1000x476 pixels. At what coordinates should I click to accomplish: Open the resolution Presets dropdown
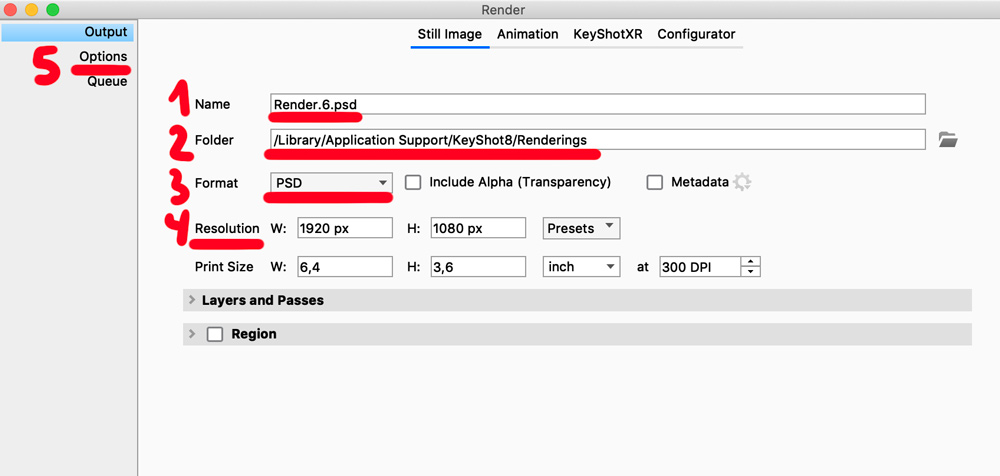tap(581, 228)
